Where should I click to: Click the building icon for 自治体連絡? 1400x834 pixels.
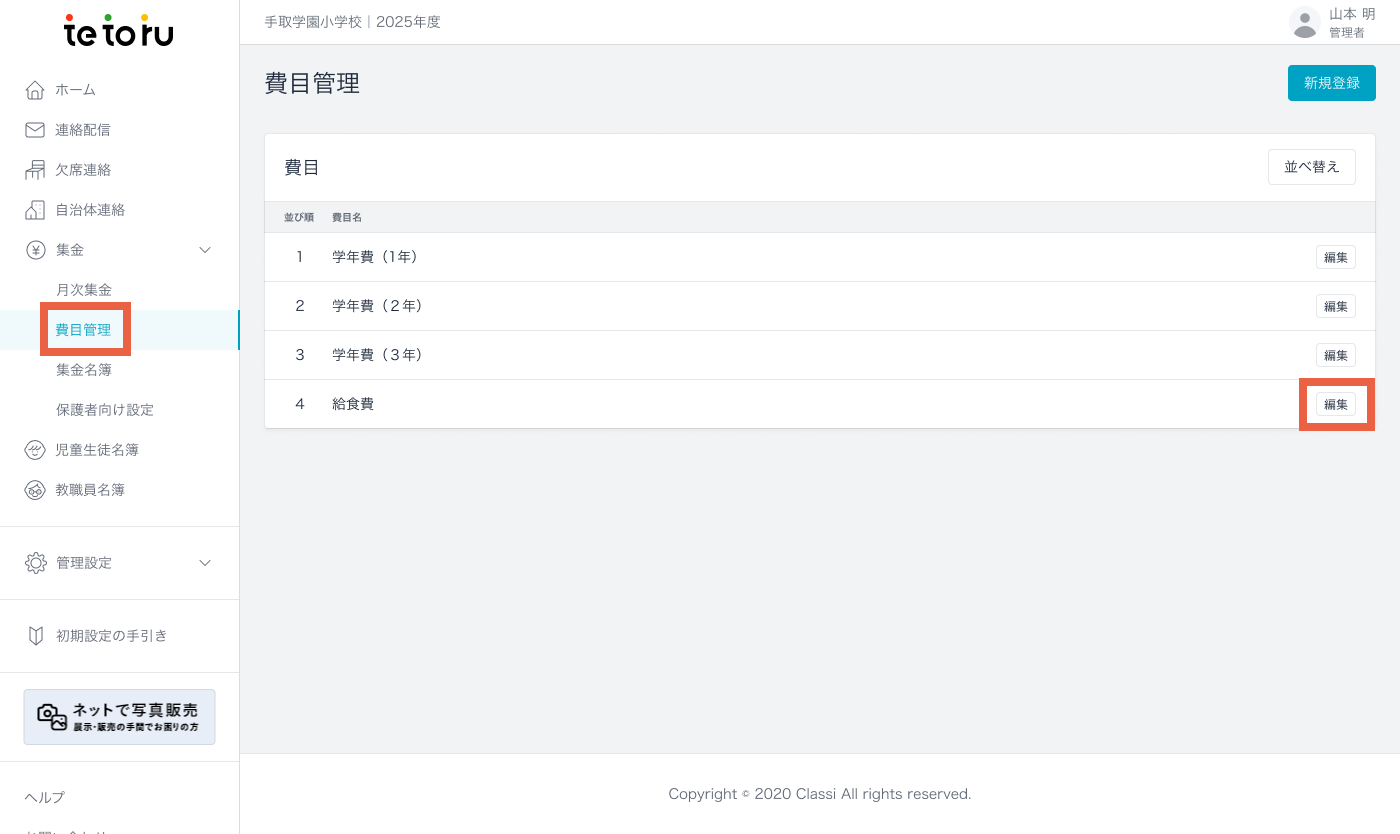[x=35, y=210]
